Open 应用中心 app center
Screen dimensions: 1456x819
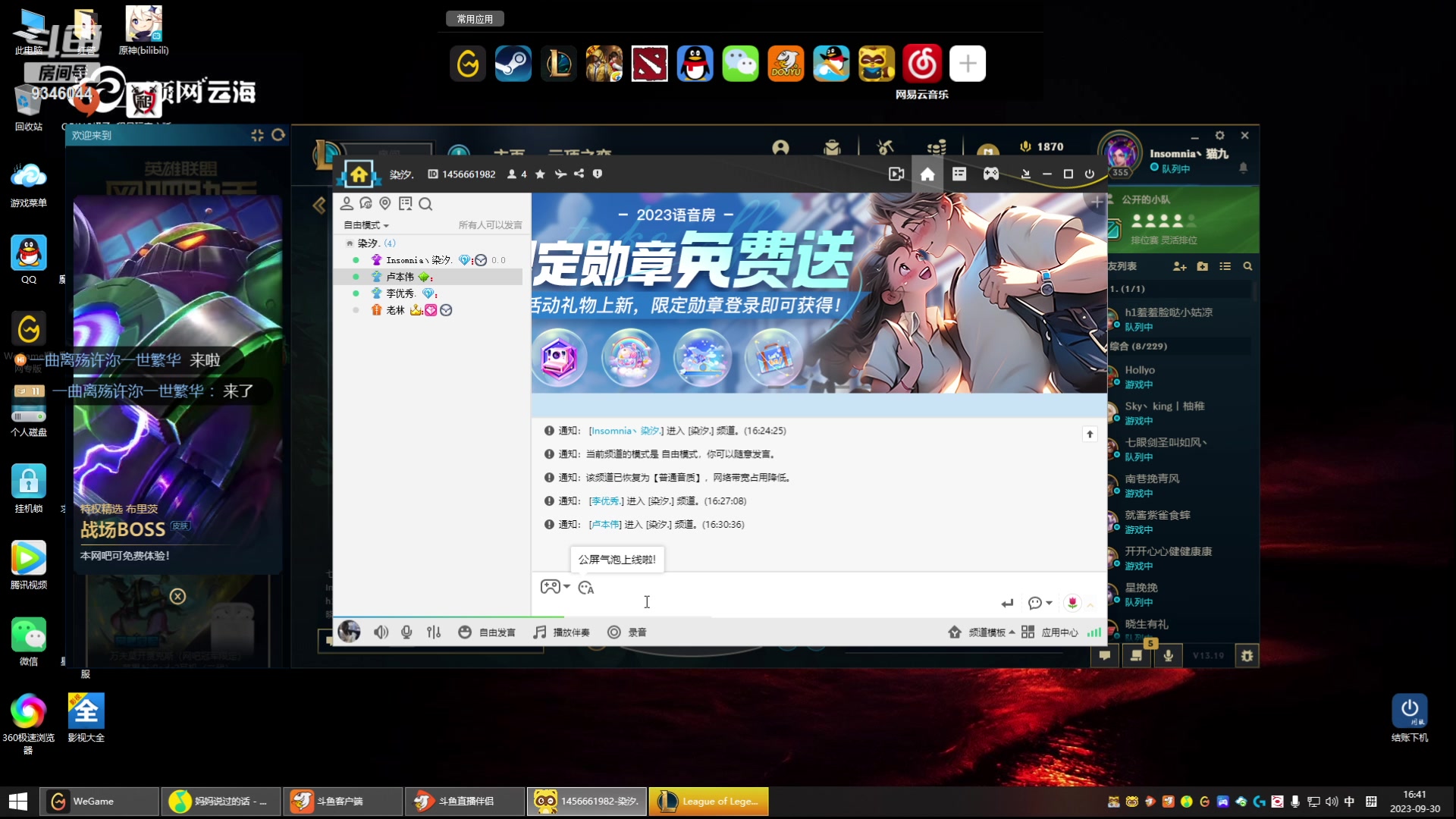point(1050,632)
